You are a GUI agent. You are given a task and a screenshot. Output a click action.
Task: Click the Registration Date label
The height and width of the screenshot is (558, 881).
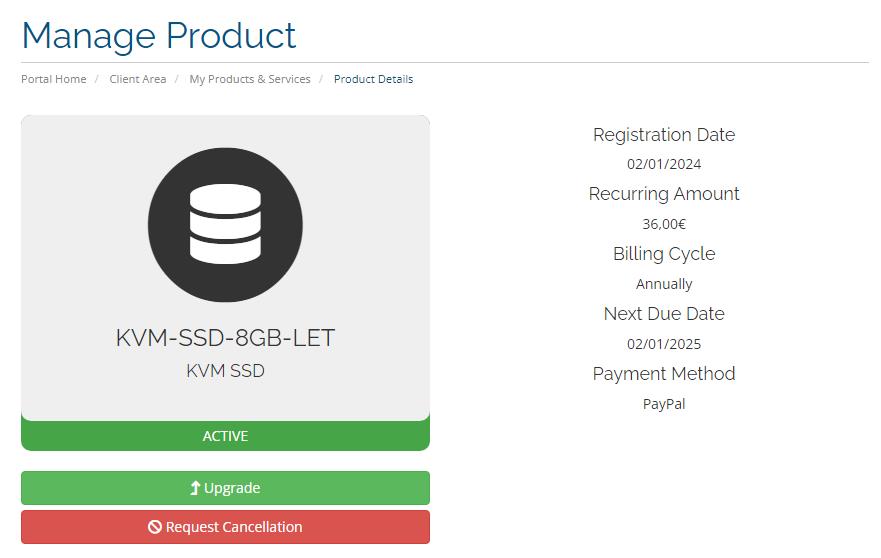click(x=663, y=135)
